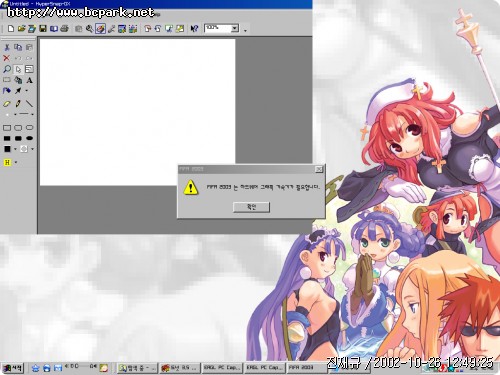Viewport: 500px width, 375px height.
Task: Open dropdown arrow beside yellow H highlighter
Action: point(16,162)
